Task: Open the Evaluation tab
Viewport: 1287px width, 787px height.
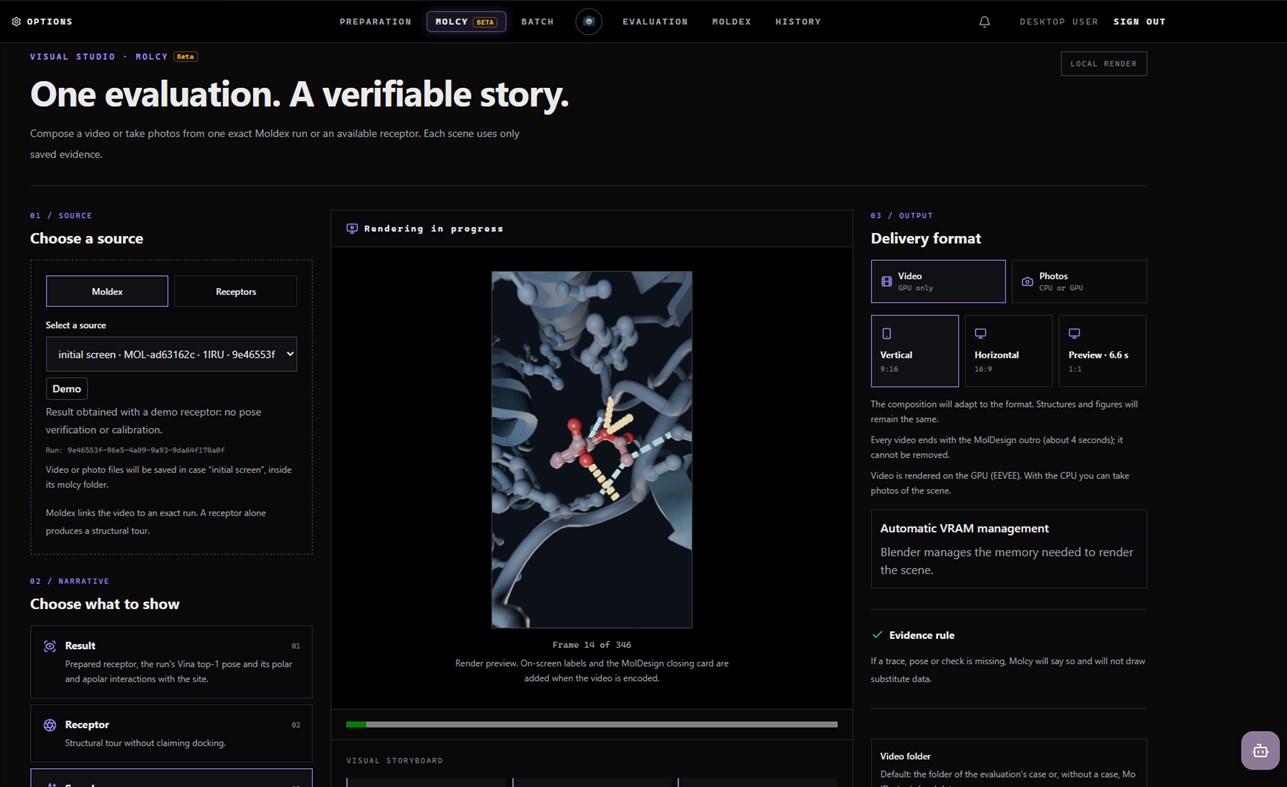Action: click(655, 21)
